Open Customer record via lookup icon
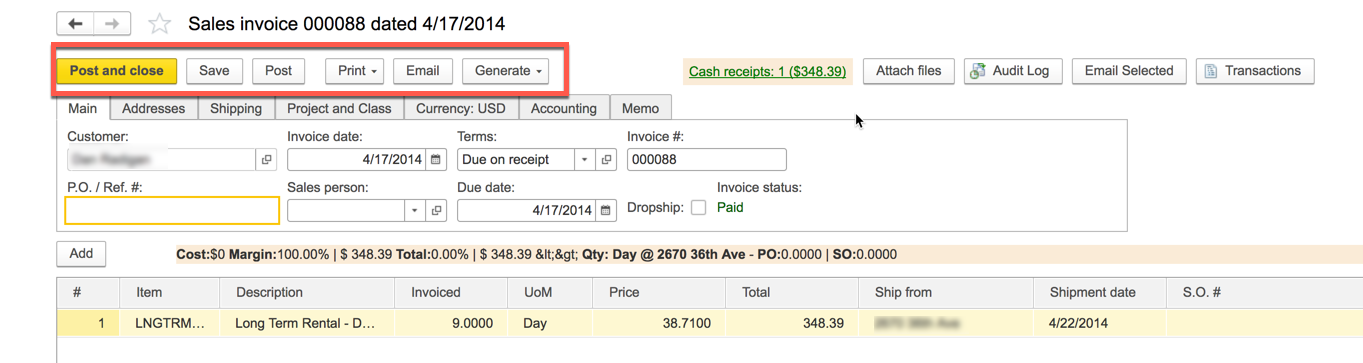 267,160
